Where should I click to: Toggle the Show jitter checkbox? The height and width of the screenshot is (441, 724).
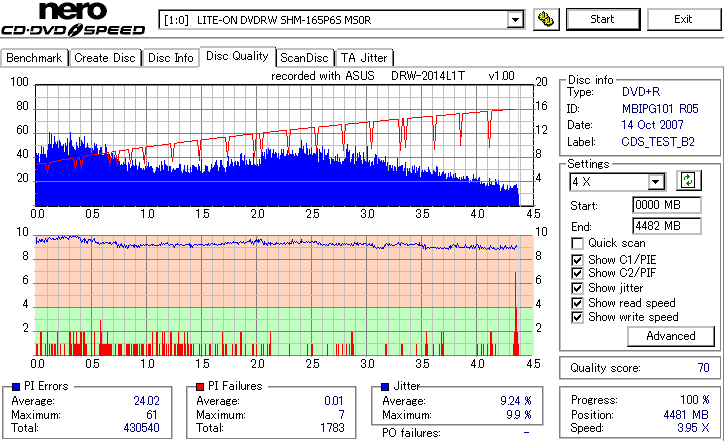[577, 288]
